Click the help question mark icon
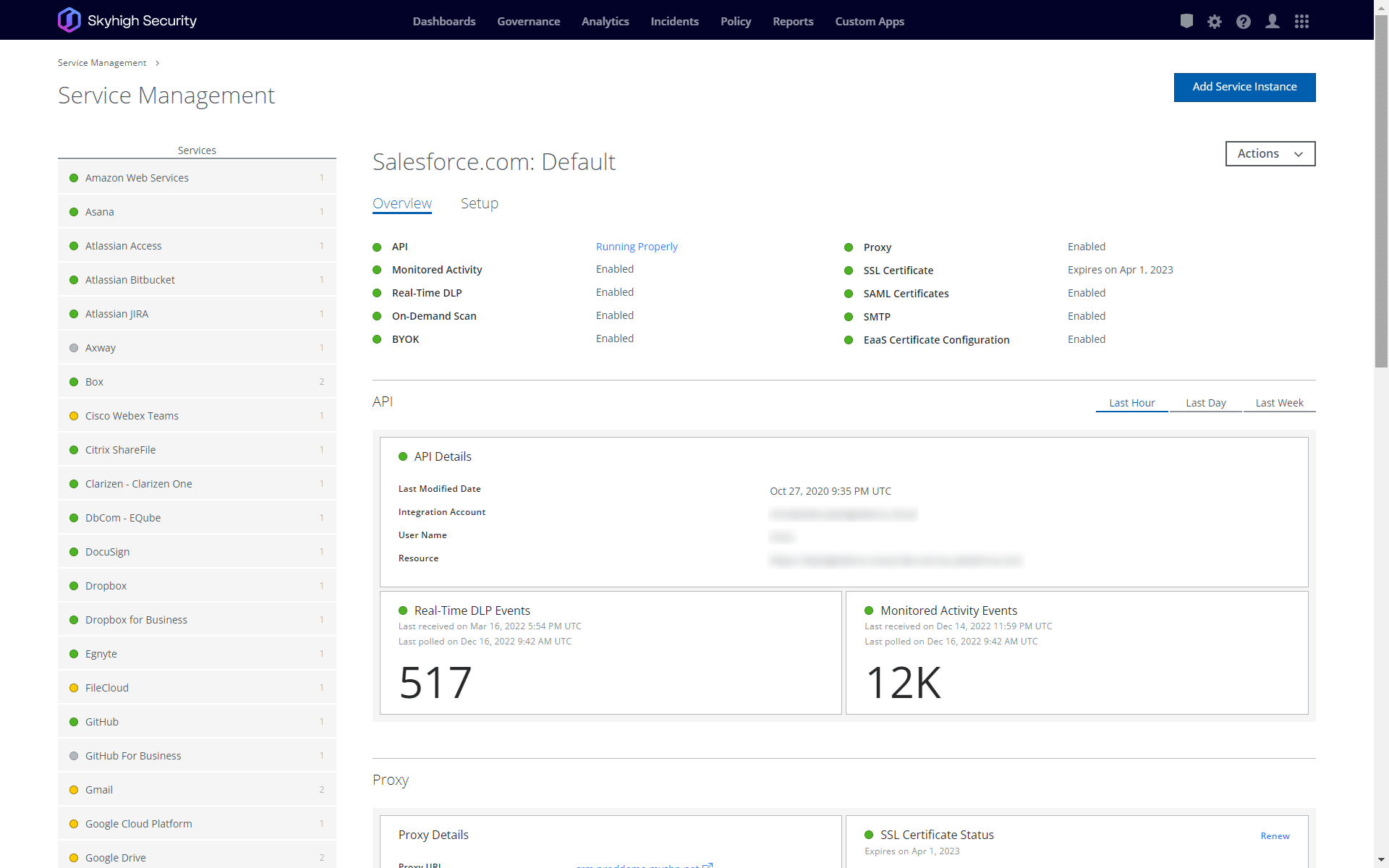1389x868 pixels. point(1244,22)
